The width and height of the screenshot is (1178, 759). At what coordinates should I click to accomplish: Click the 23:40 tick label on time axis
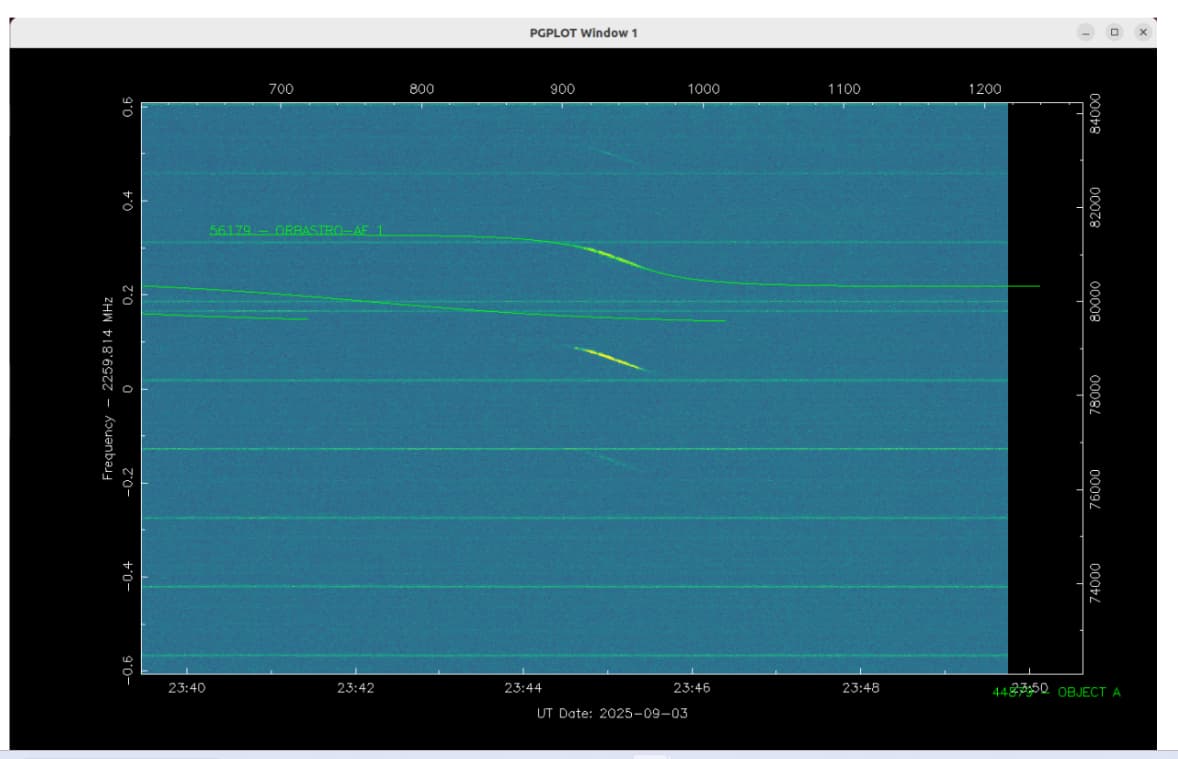point(187,688)
